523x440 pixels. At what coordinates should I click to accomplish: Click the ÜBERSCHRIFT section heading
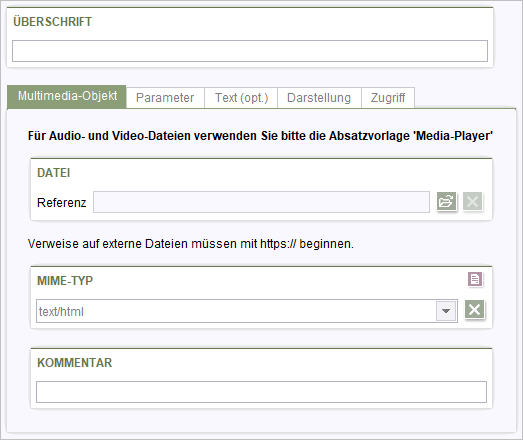(52, 22)
